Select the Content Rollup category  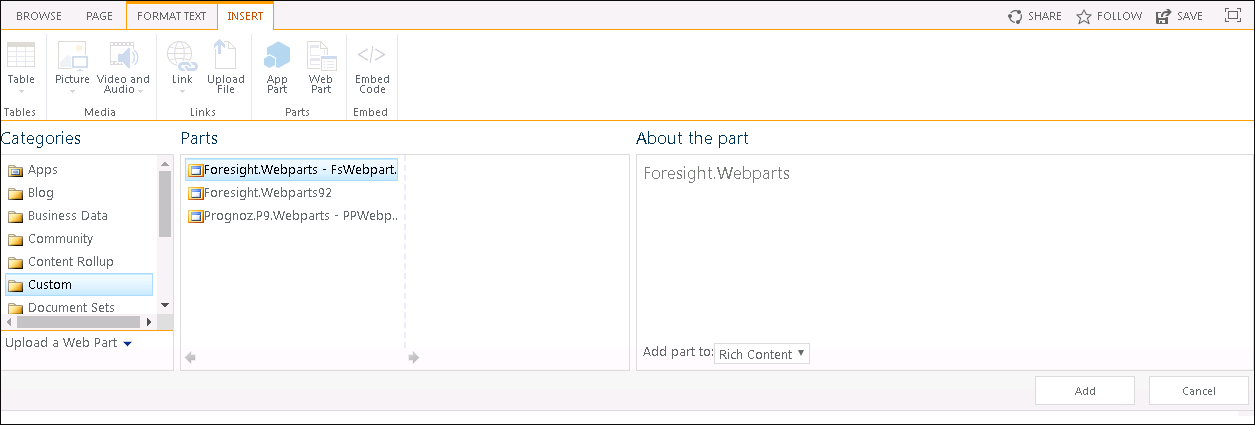coord(70,262)
